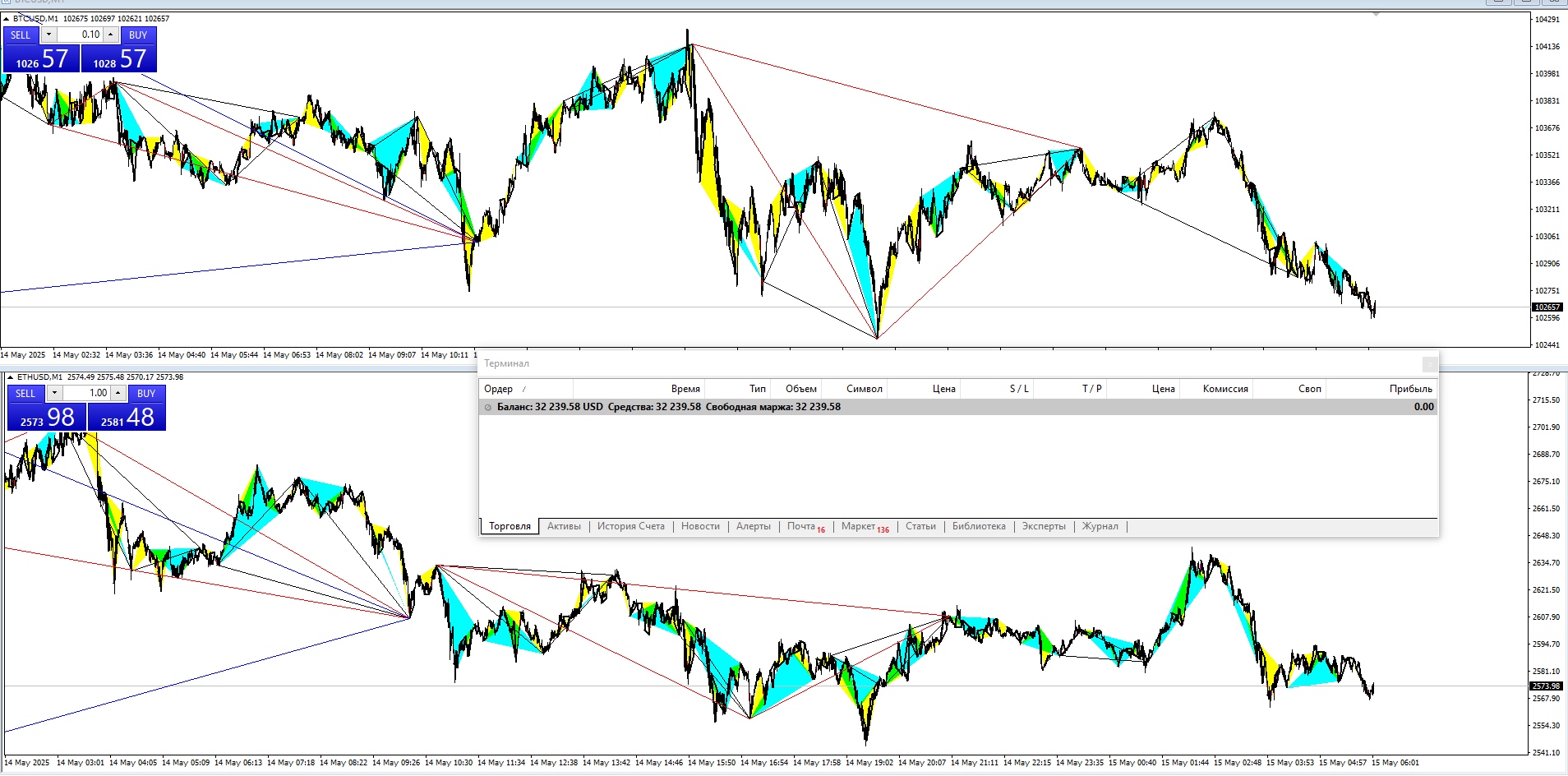Screen dimensions: 1568x776
Task: Open the Маркет tab in Terminal
Action: [865, 526]
